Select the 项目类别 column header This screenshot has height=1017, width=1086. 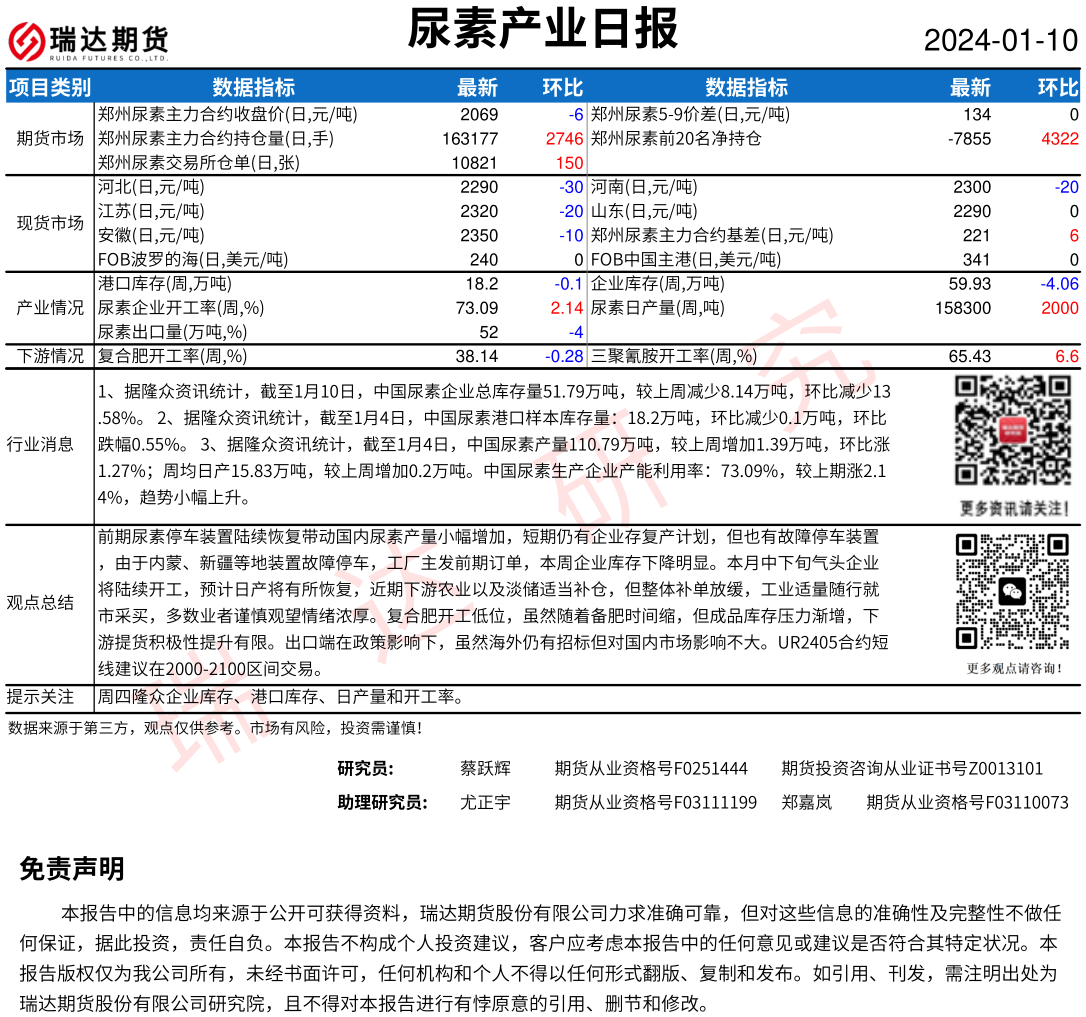(x=50, y=87)
